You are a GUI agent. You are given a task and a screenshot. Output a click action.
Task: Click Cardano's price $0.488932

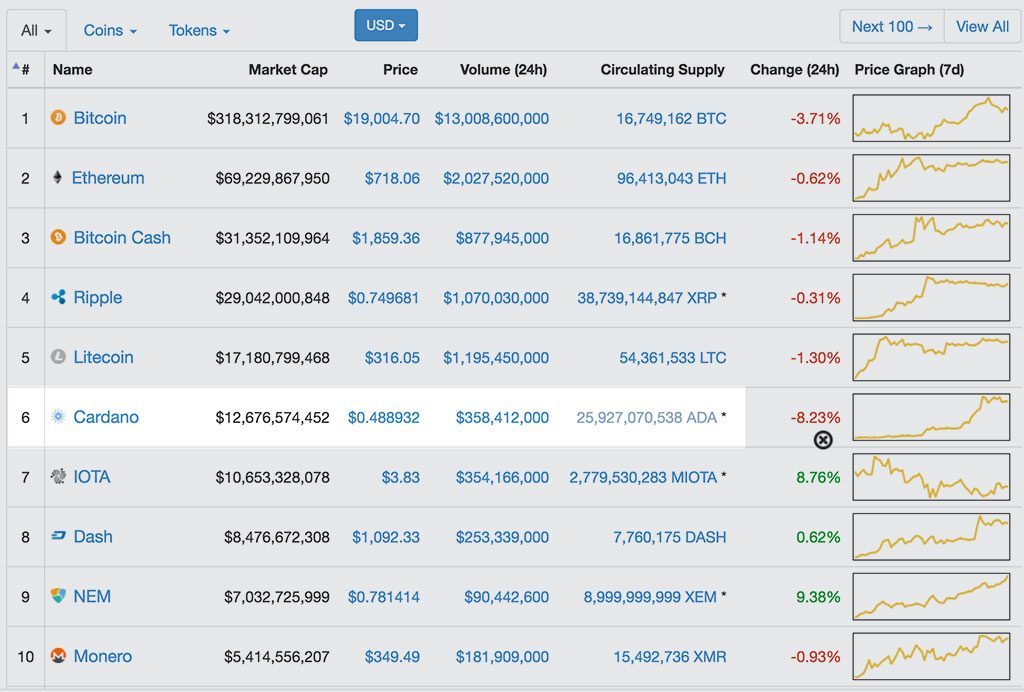point(383,417)
